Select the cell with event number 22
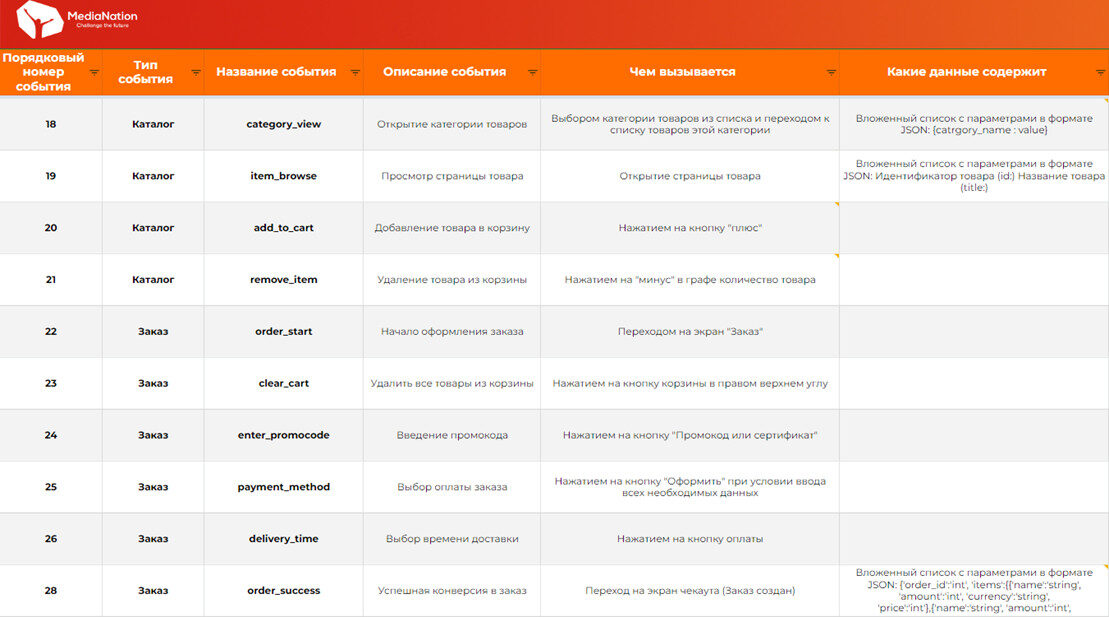The image size is (1109, 617). pyautogui.click(x=51, y=331)
